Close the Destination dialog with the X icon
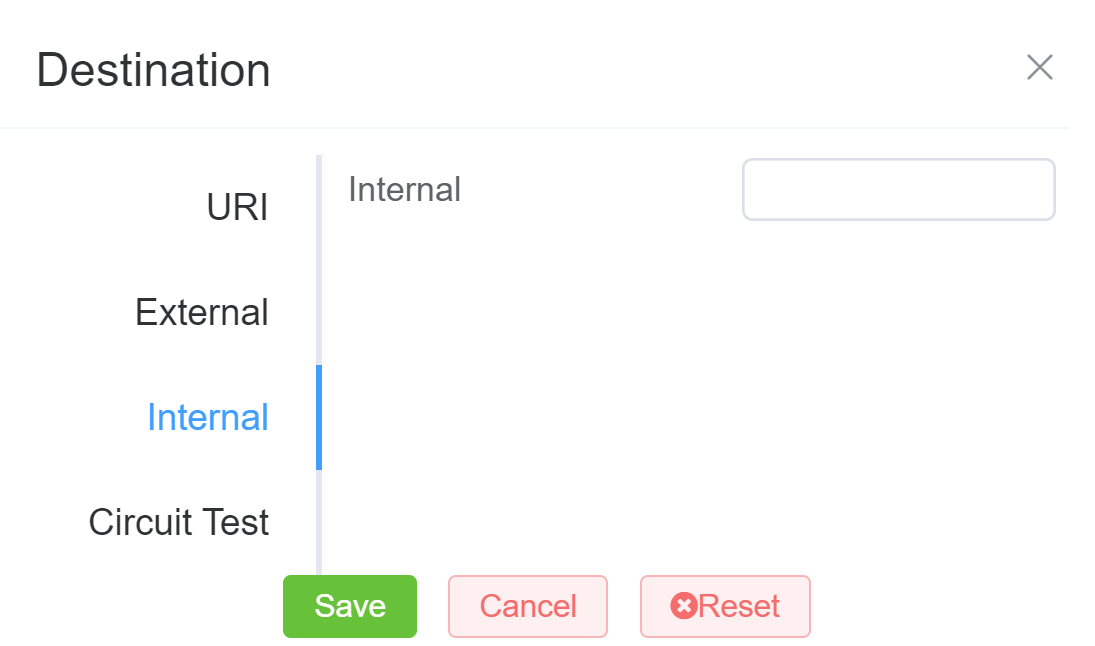 coord(1040,68)
